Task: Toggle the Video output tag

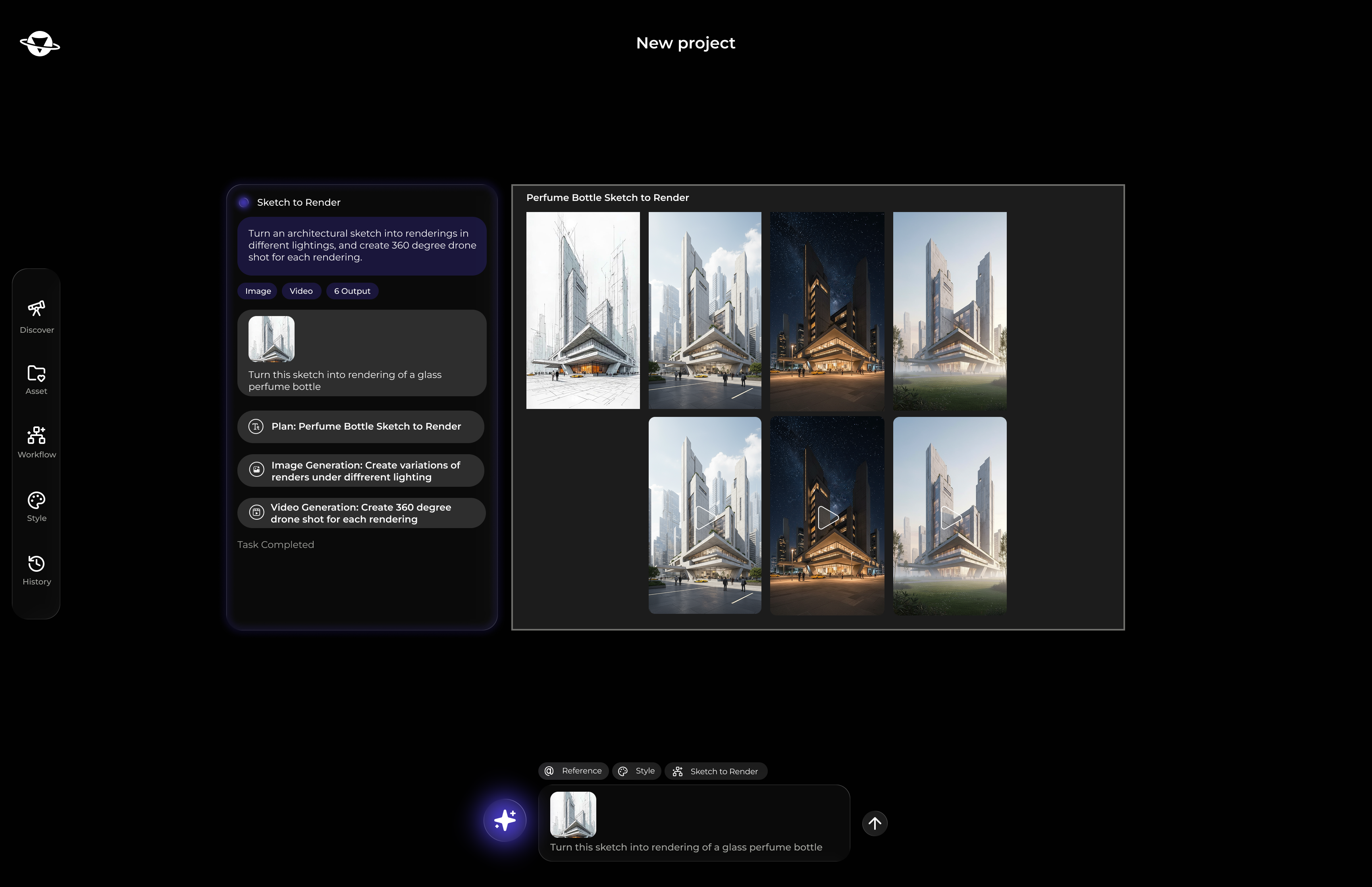Action: pos(301,291)
